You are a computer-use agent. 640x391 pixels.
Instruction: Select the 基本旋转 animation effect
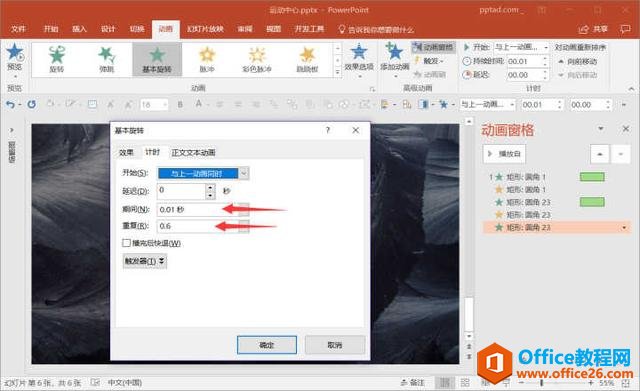157,60
